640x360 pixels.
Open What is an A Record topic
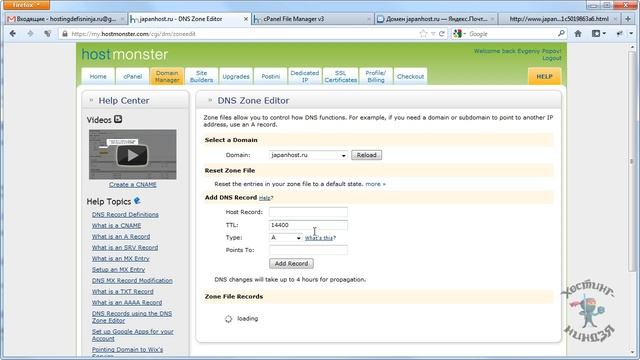[121, 236]
